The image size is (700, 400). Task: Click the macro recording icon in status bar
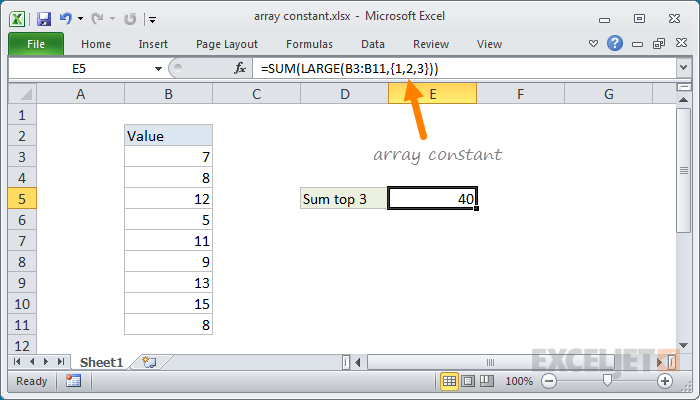click(73, 381)
